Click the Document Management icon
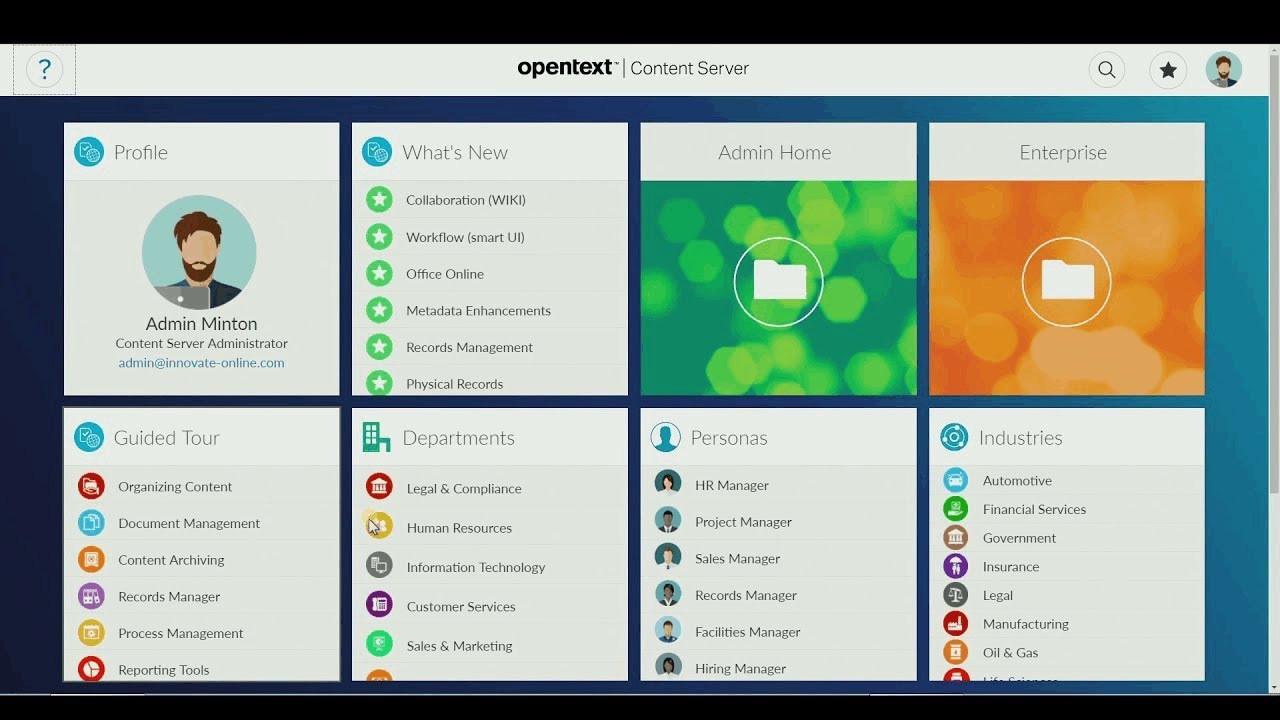 click(x=91, y=522)
